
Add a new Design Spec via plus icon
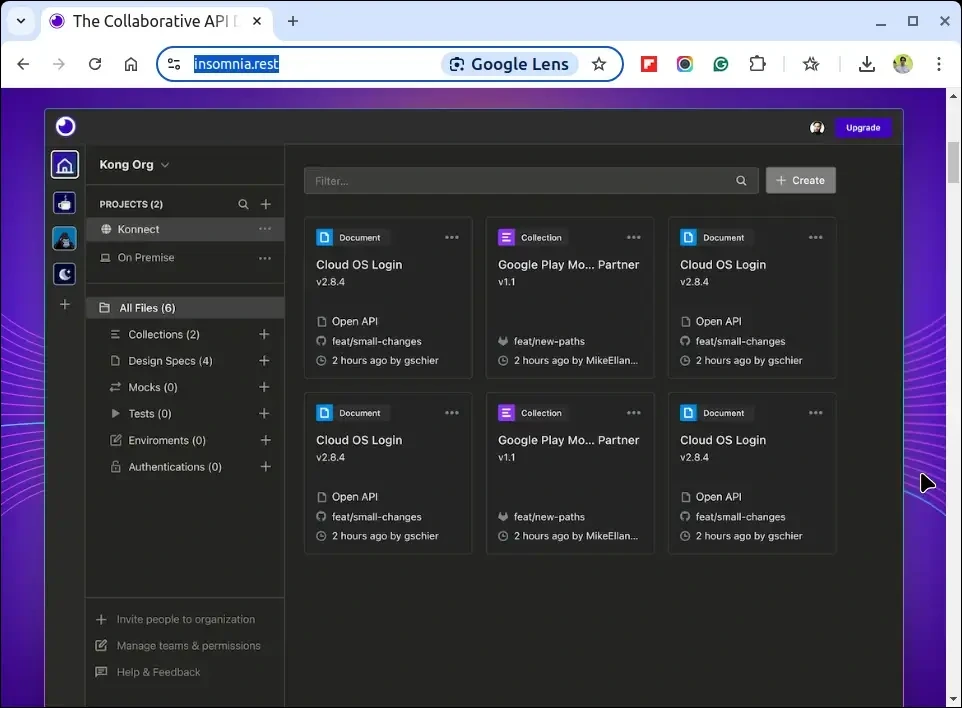pyautogui.click(x=264, y=361)
